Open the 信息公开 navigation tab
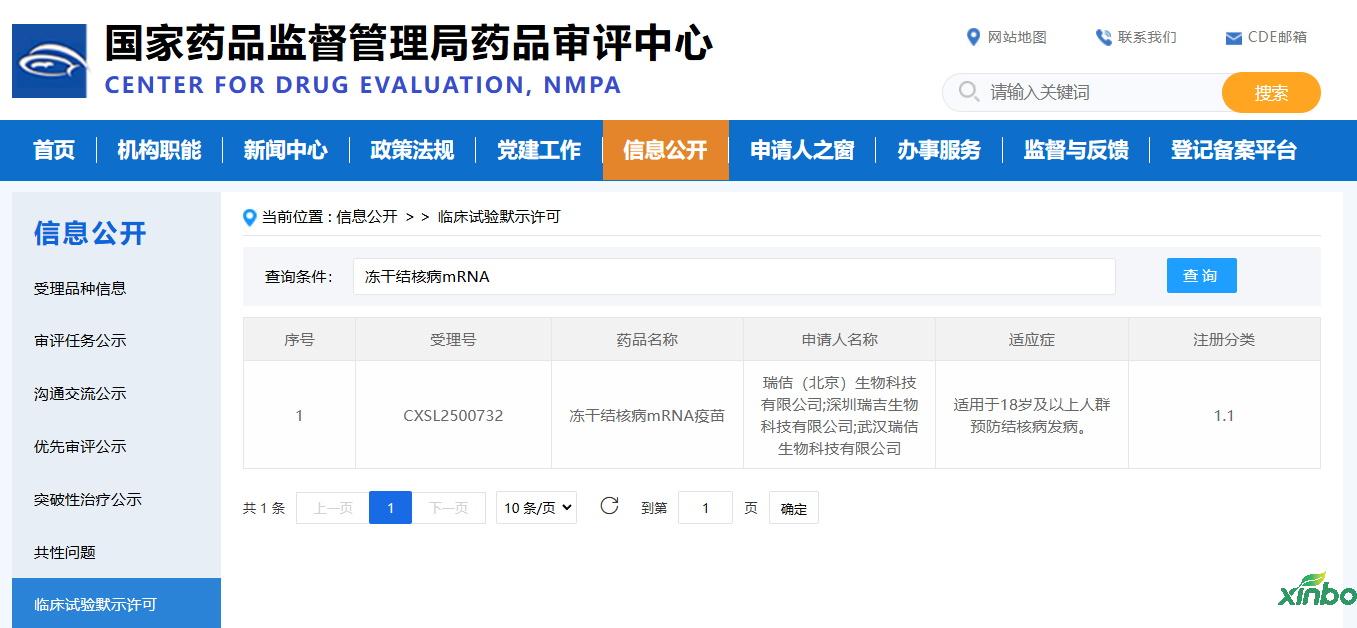 (665, 150)
